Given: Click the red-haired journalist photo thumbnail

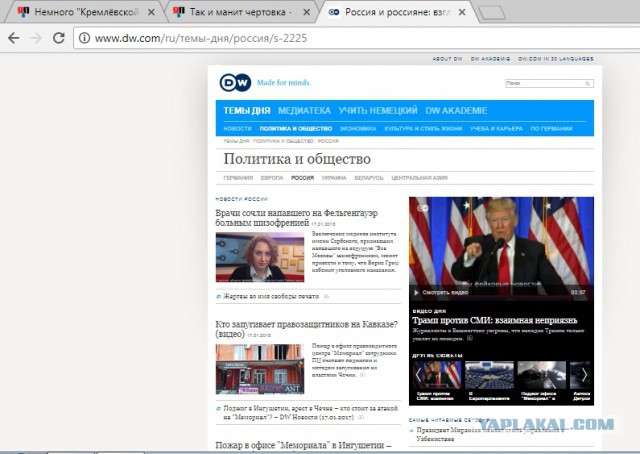Looking at the screenshot, I should [x=260, y=257].
